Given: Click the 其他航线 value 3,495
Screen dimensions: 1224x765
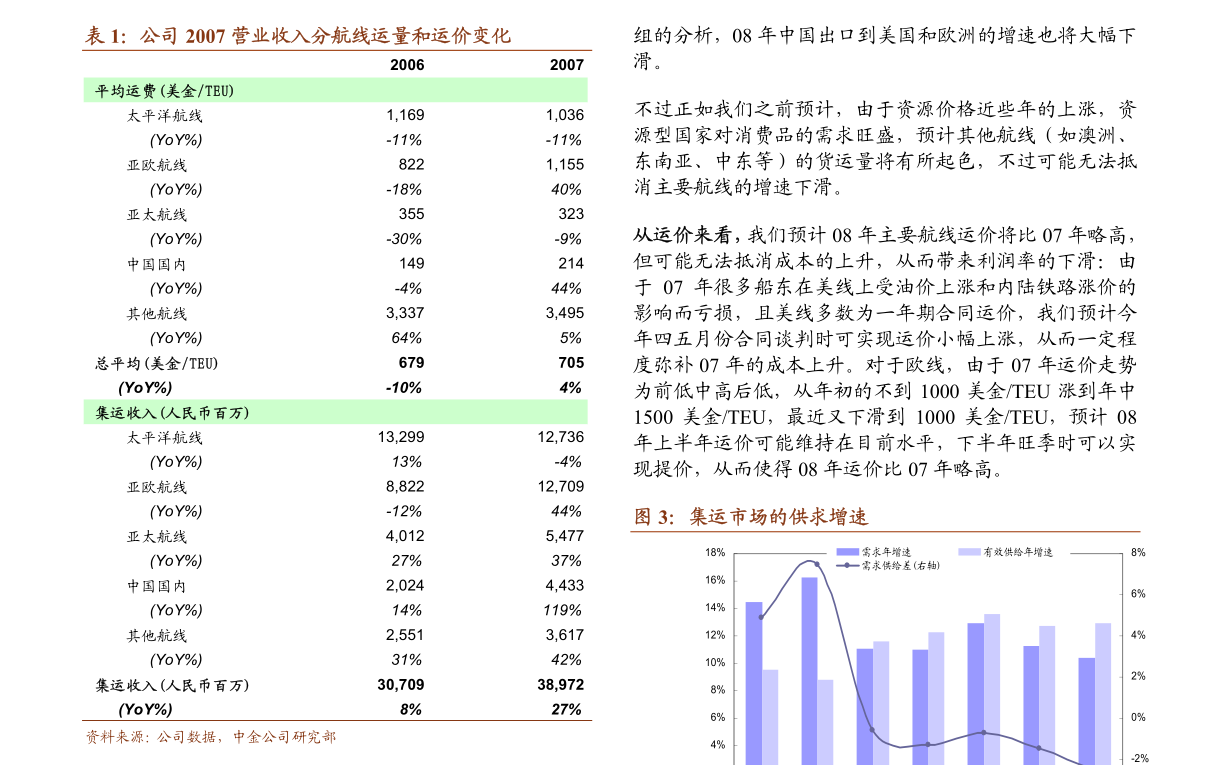Looking at the screenshot, I should point(565,313).
